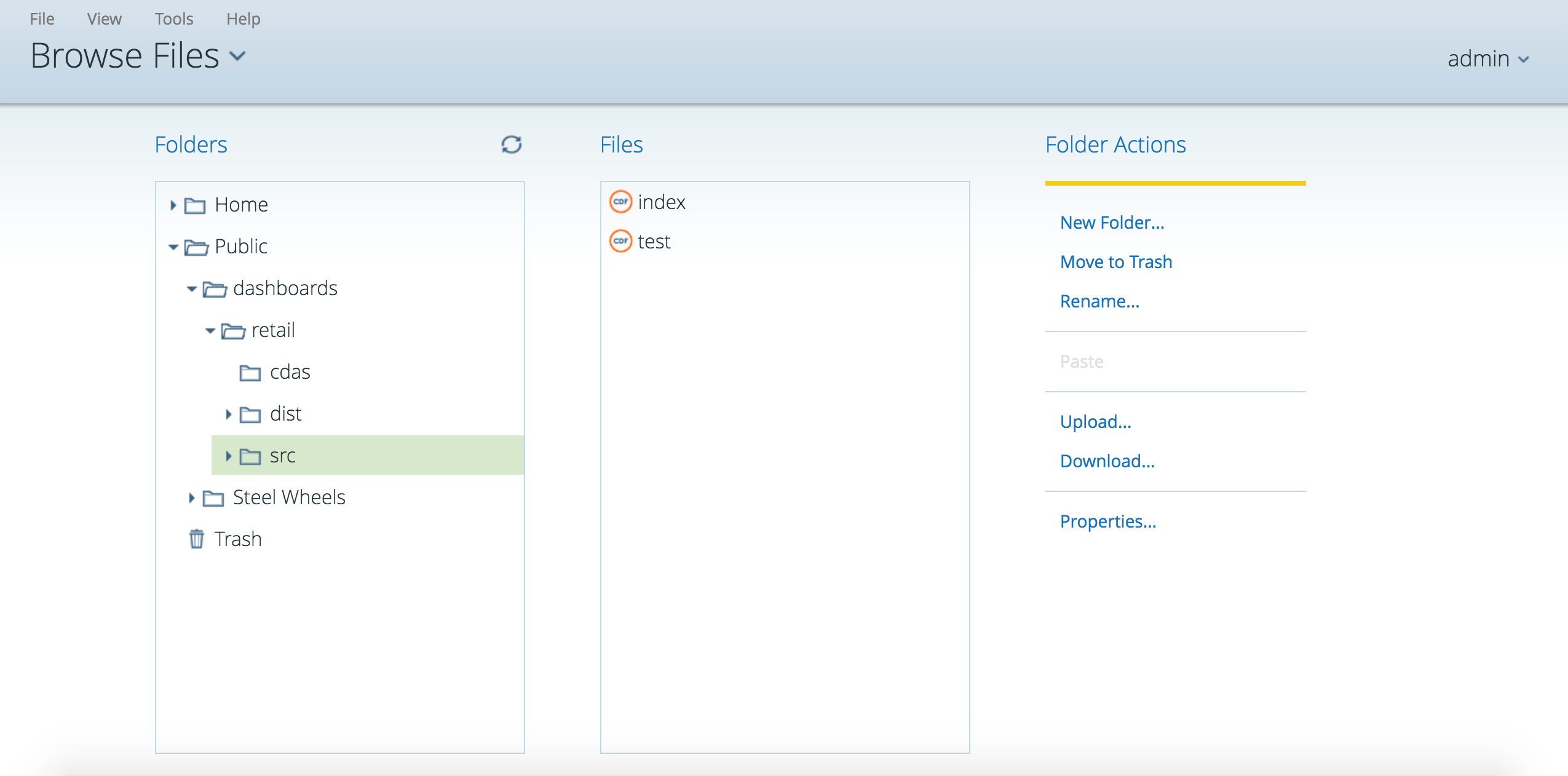The image size is (1568, 776).
Task: Click the New Folder... action
Action: click(1112, 223)
